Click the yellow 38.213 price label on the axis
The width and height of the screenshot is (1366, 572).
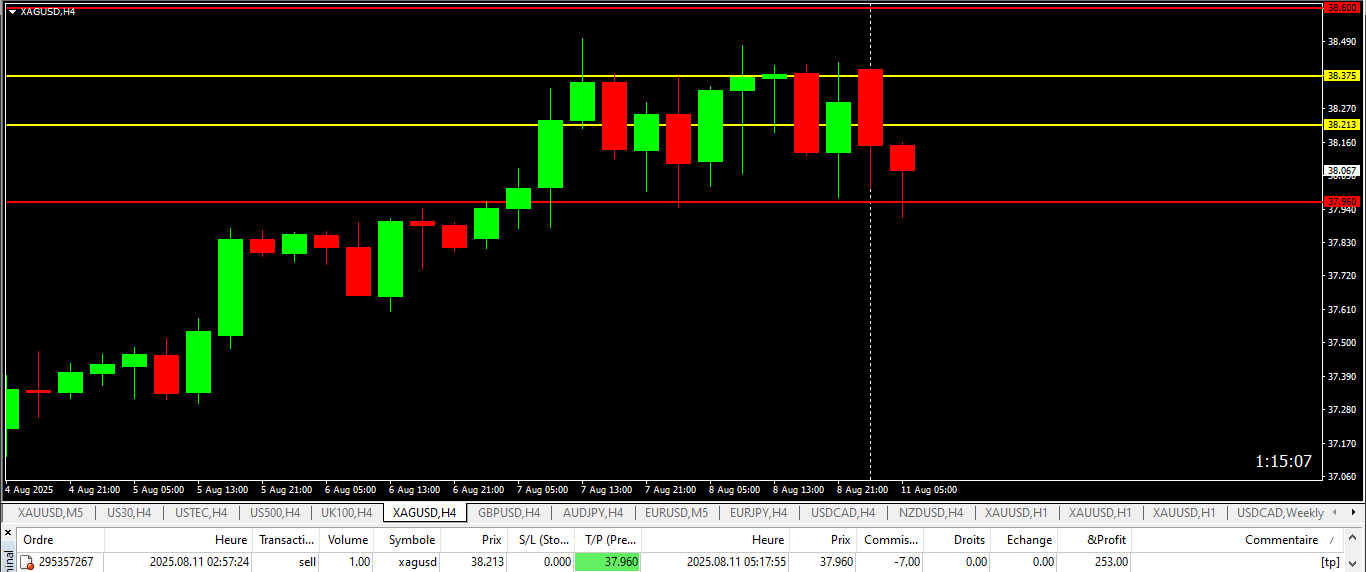click(1341, 125)
